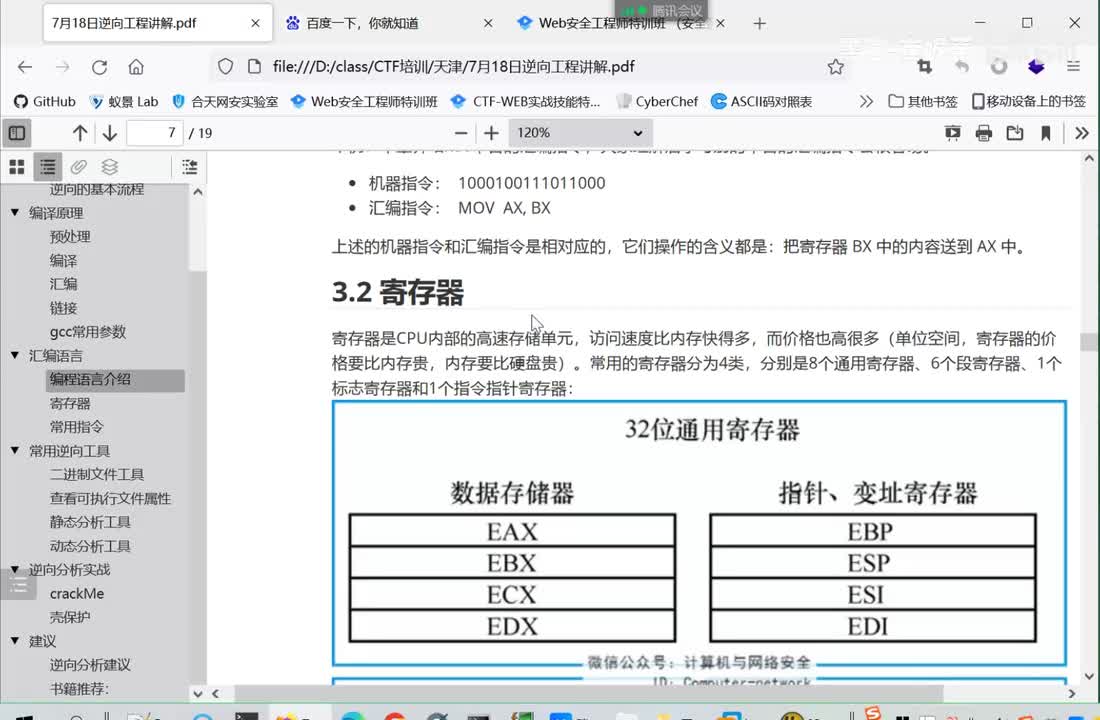
Task: Click the outline expand-all icon in sidebar
Action: pos(189,166)
